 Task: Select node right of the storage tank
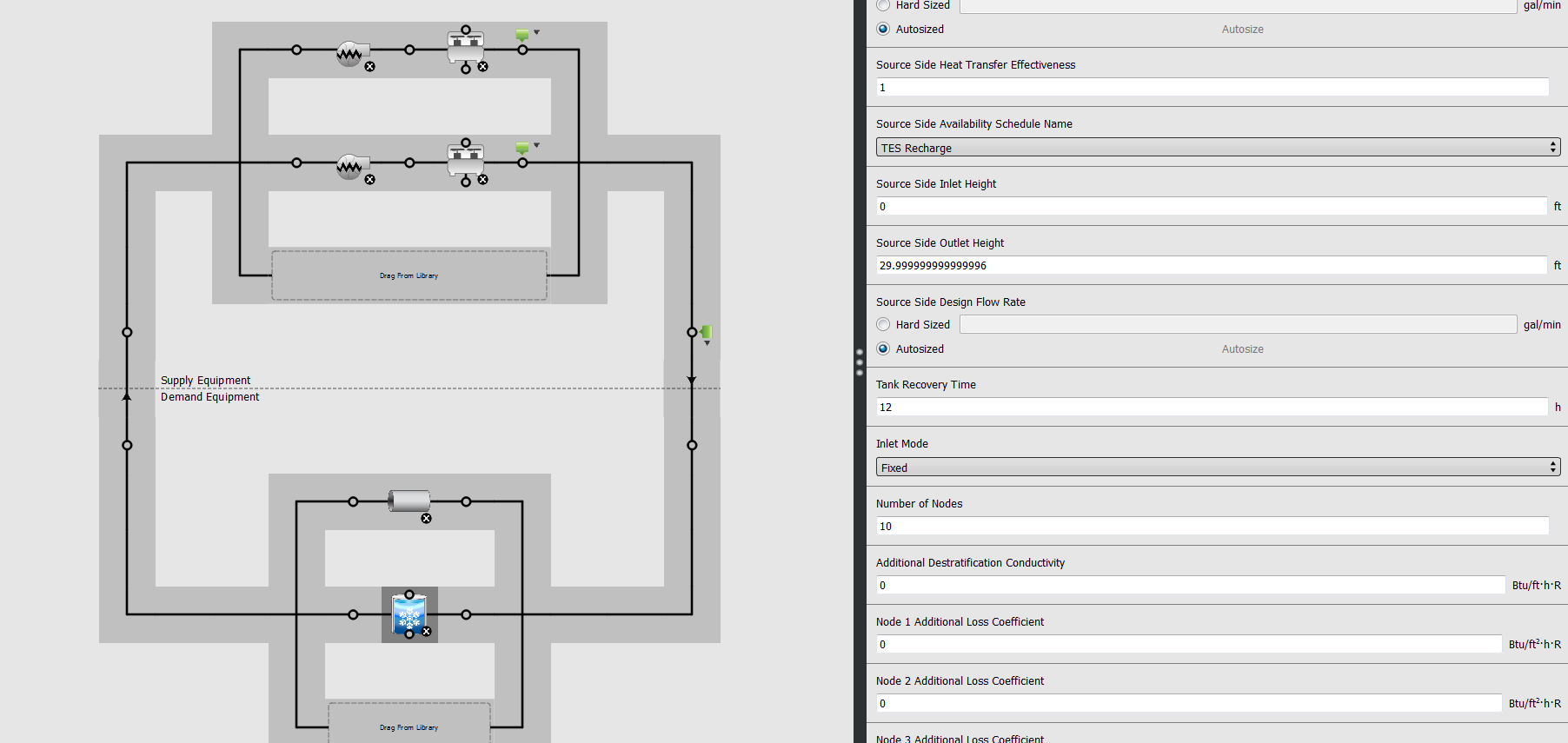(x=466, y=614)
